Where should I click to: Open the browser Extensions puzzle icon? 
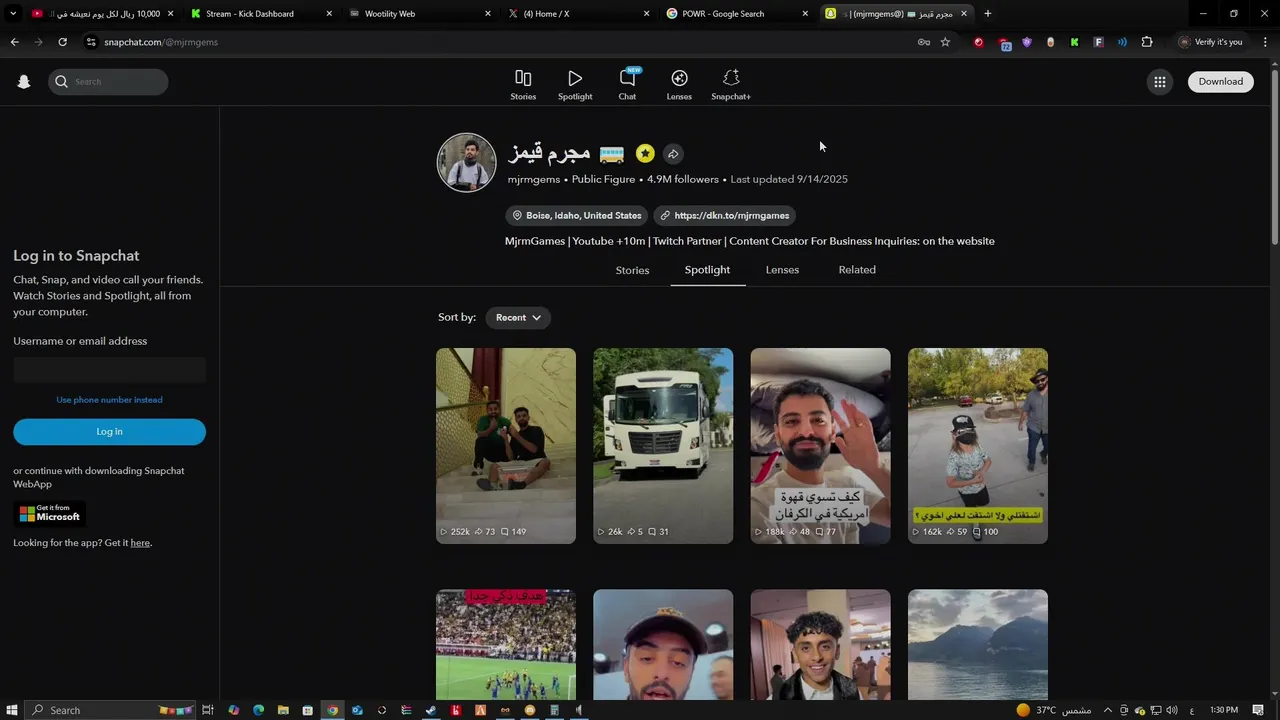click(1147, 42)
